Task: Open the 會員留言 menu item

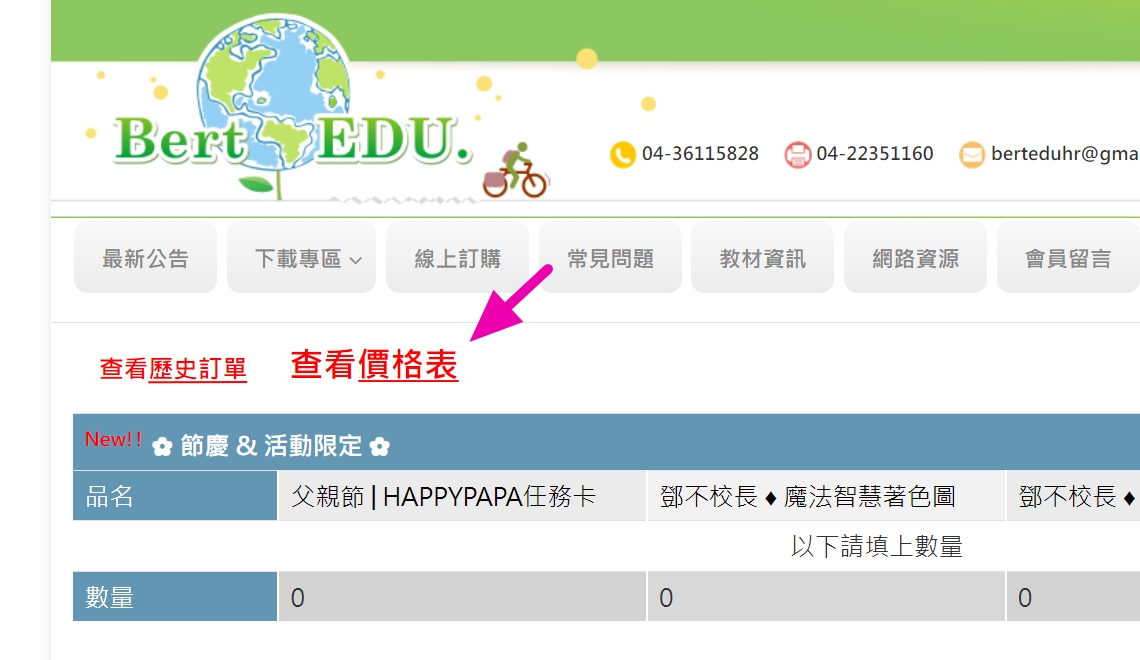Action: pos(1068,258)
